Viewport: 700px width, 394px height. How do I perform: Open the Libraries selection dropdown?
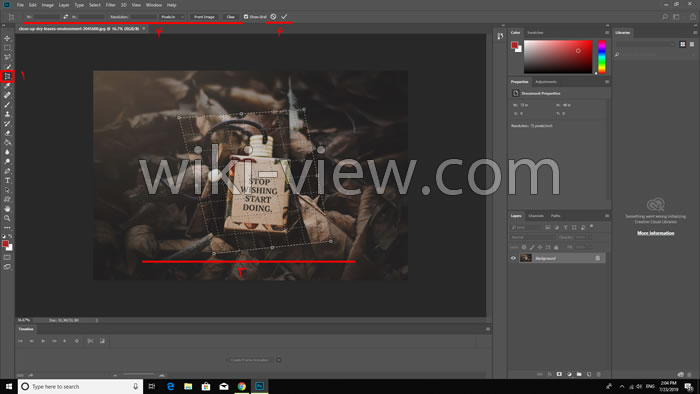click(645, 44)
